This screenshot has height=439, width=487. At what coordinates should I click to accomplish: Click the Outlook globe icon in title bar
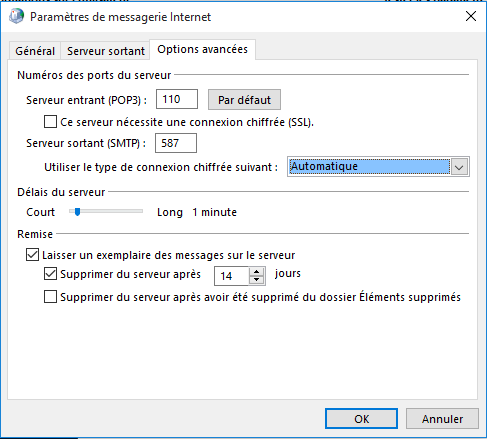tap(16, 16)
